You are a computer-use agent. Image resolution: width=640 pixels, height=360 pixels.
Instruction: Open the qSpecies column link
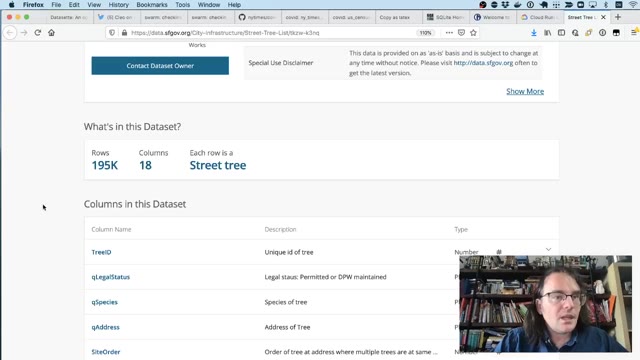point(104,302)
